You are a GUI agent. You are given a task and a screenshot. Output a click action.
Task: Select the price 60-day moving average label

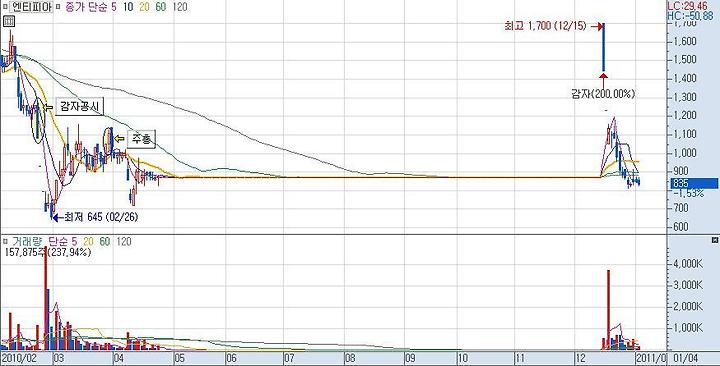161,7
